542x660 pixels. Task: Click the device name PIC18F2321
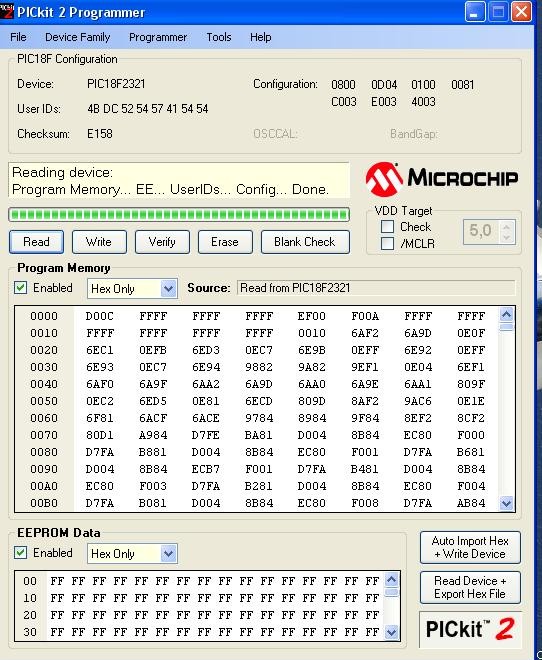pyautogui.click(x=116, y=84)
